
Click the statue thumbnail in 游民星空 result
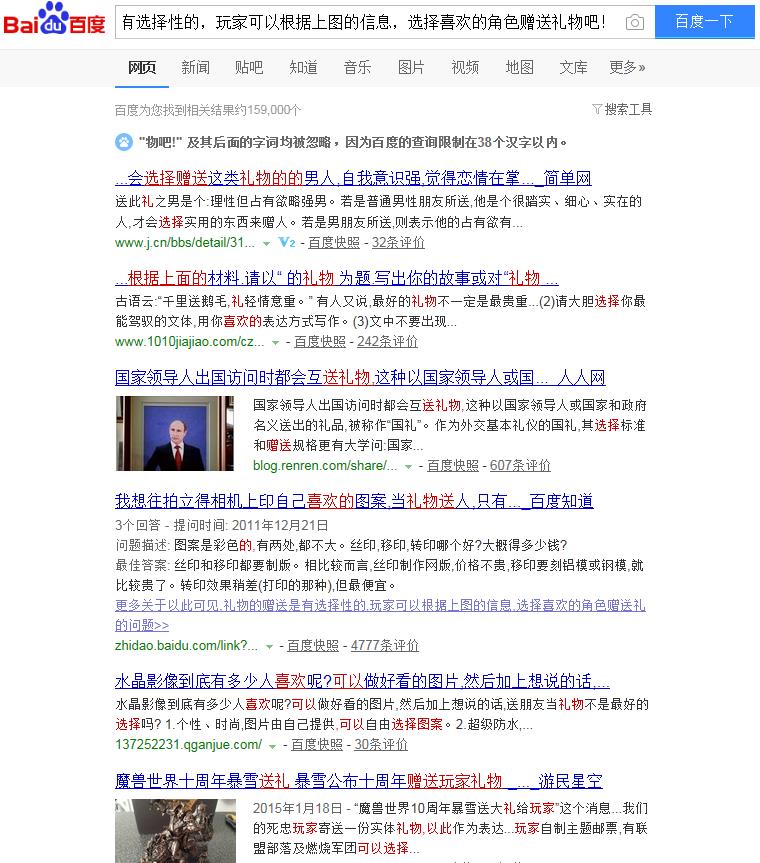(176, 831)
